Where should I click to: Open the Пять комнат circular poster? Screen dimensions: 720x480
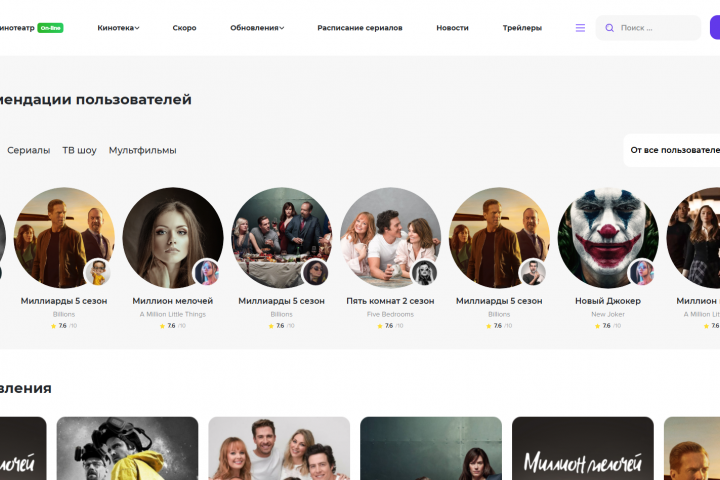coord(390,237)
